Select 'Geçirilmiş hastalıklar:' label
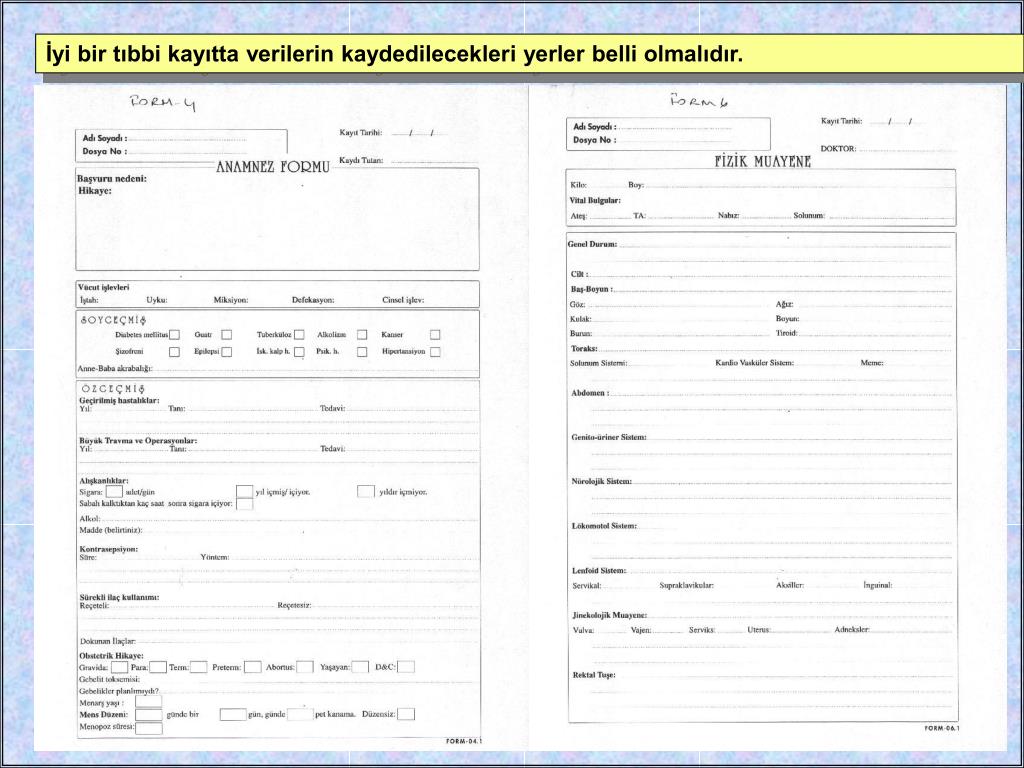The height and width of the screenshot is (768, 1024). pyautogui.click(x=120, y=400)
